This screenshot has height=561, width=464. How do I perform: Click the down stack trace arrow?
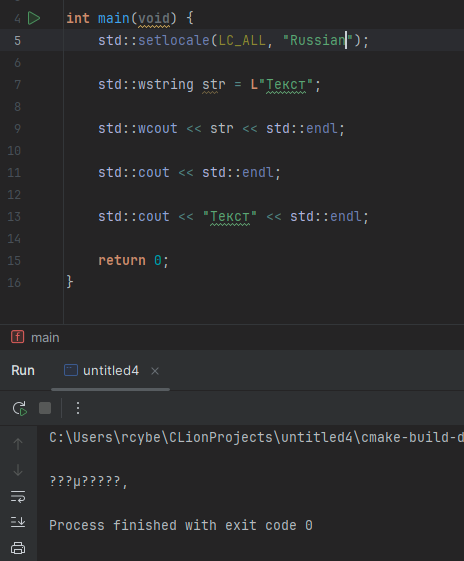pyautogui.click(x=18, y=470)
